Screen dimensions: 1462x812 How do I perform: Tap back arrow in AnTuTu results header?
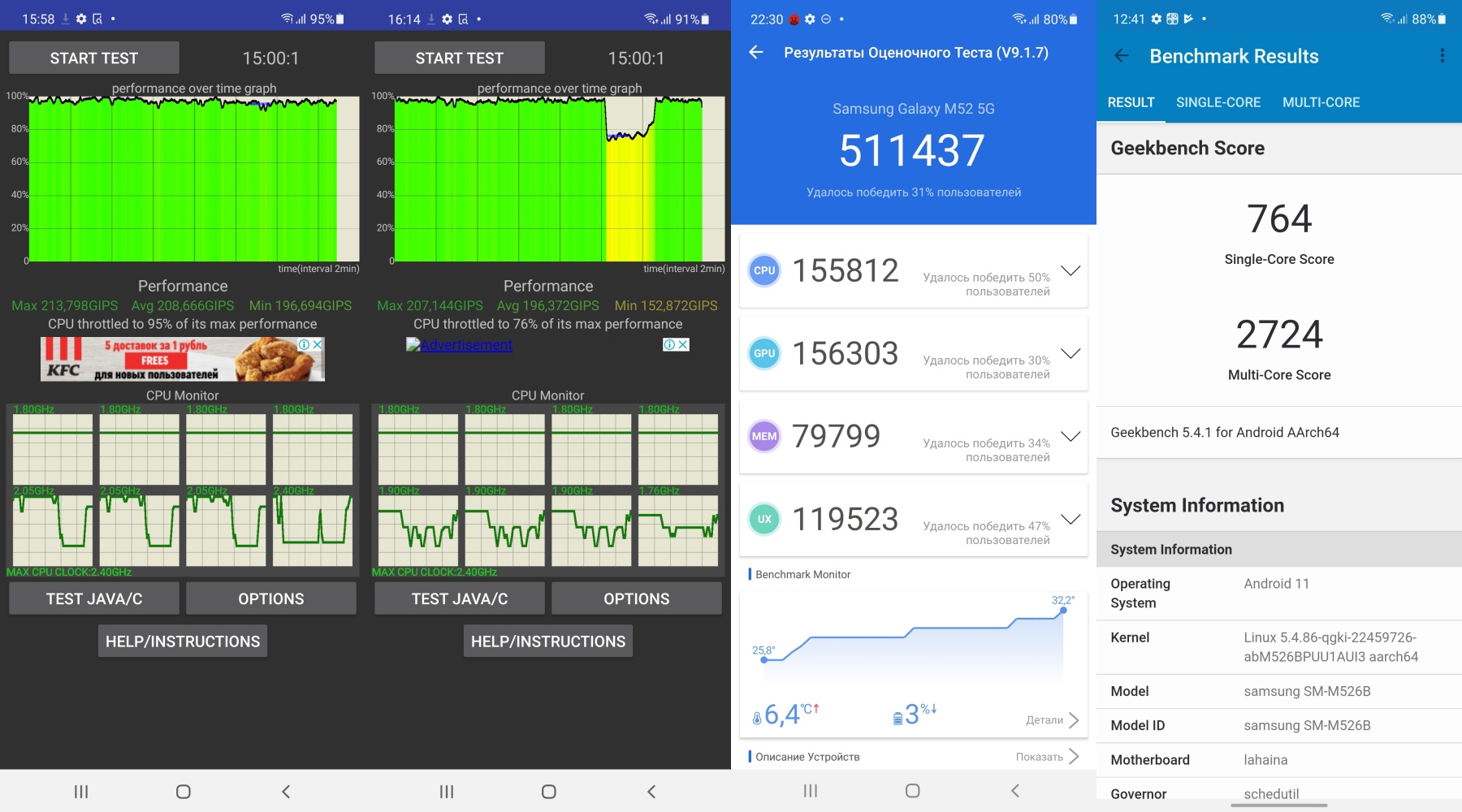point(756,53)
